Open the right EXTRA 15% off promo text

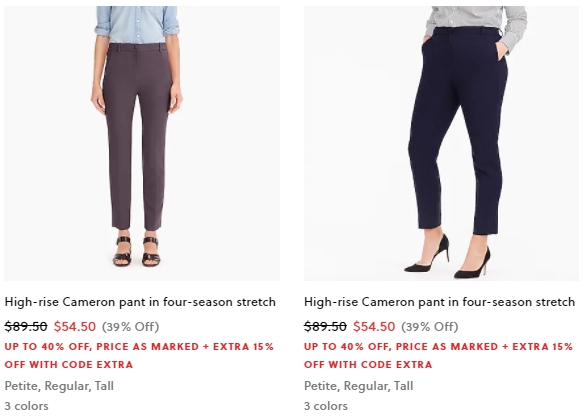pyautogui.click(x=439, y=356)
